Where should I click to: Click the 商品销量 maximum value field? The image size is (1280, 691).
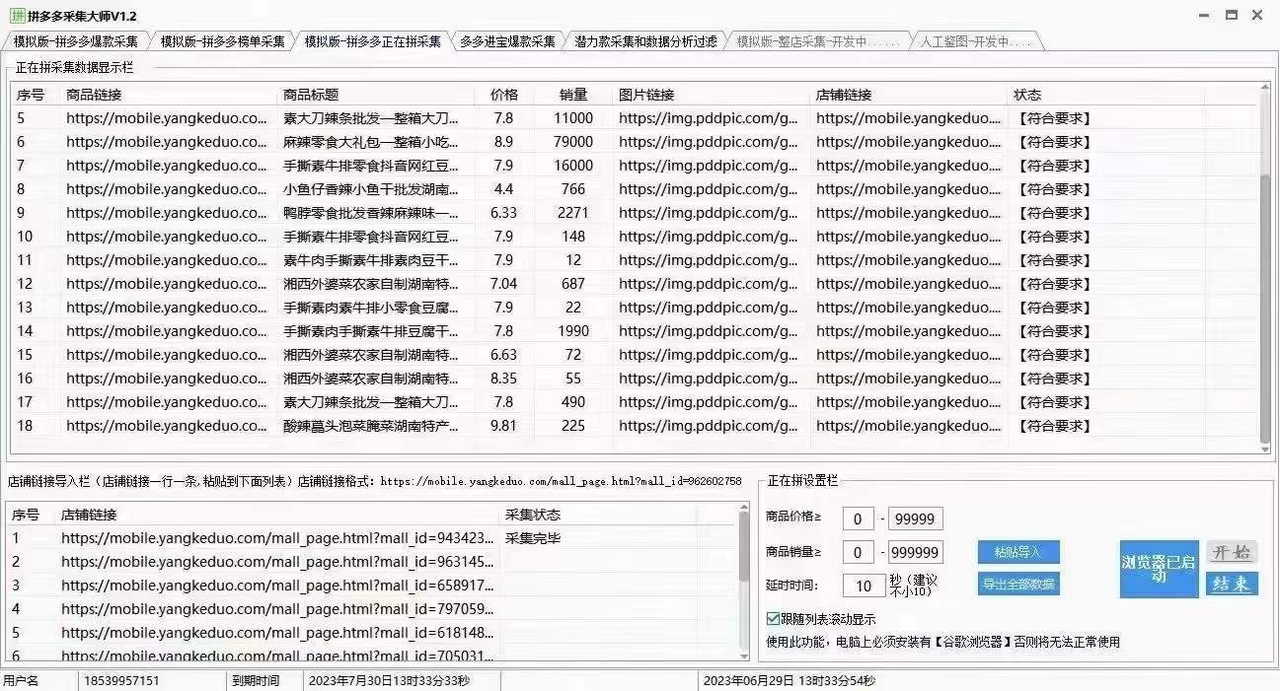pyautogui.click(x=915, y=553)
